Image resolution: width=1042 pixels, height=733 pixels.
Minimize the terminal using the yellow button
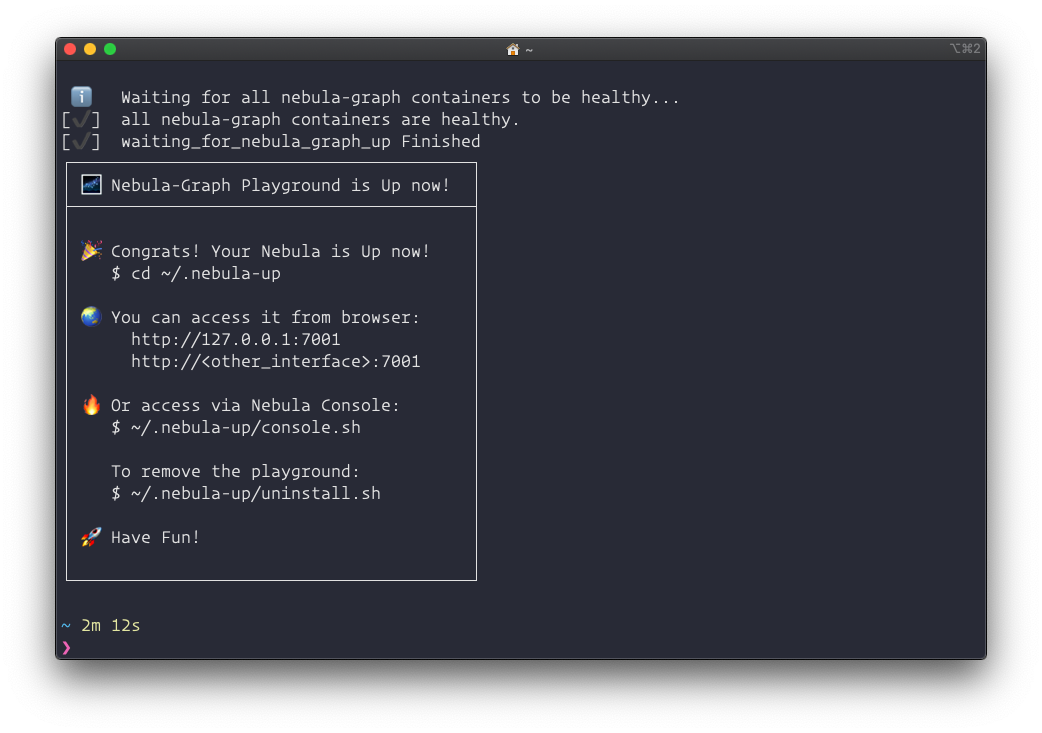point(90,49)
